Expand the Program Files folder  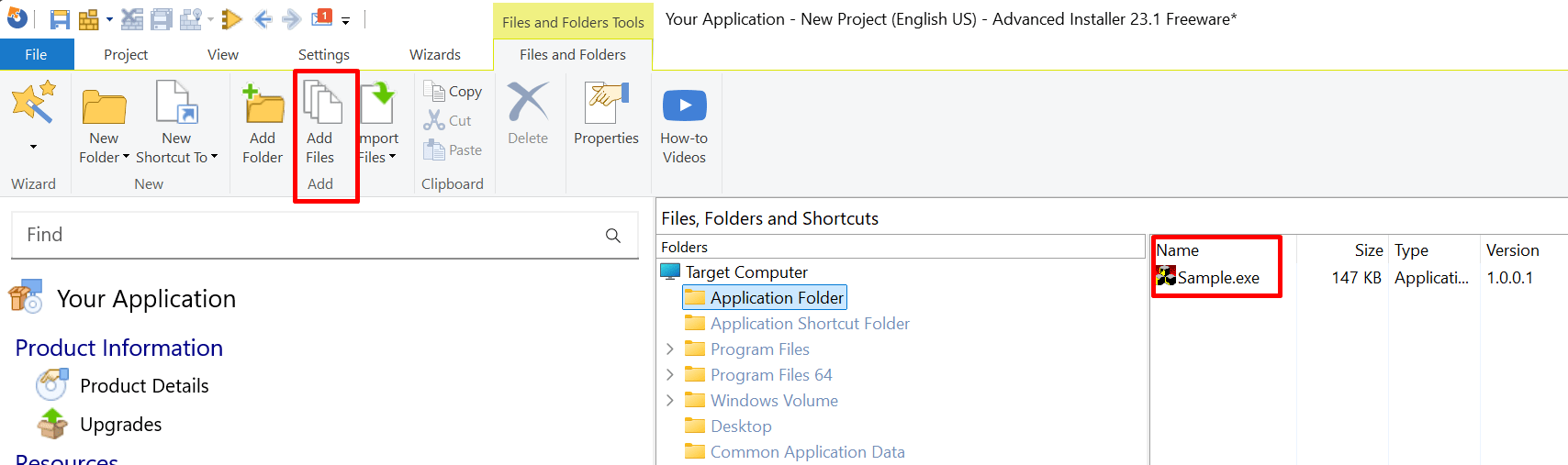[x=670, y=349]
